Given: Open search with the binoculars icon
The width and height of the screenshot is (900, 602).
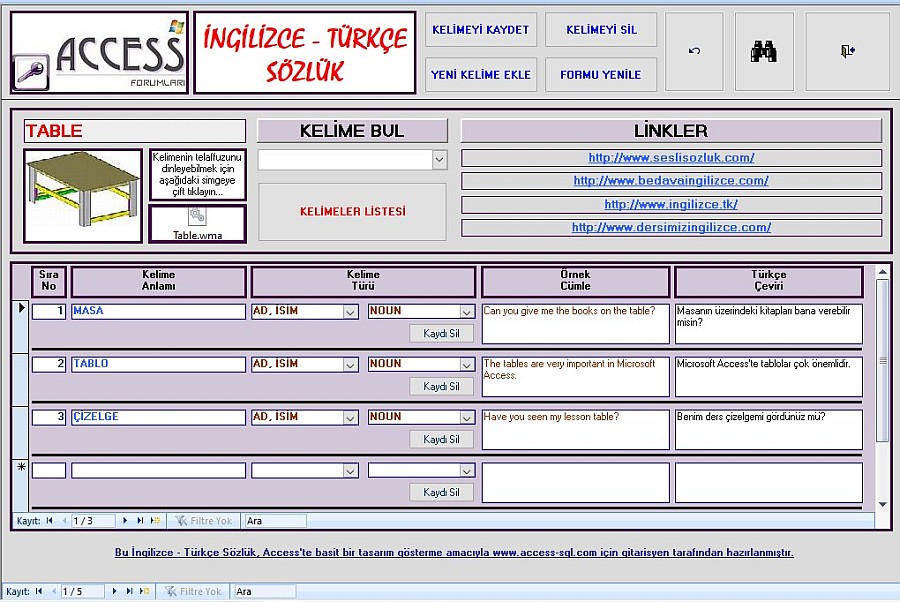Looking at the screenshot, I should [764, 52].
